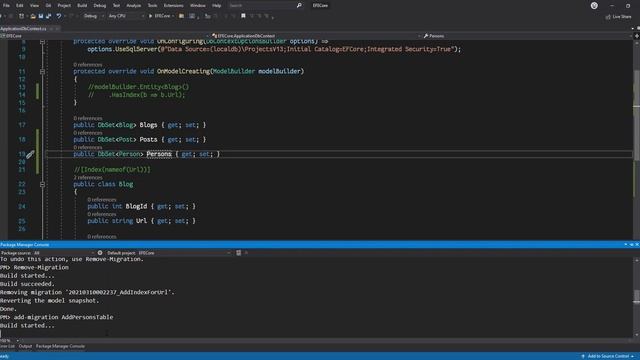Open the Extensions menu
This screenshot has width=640, height=360.
173,6
